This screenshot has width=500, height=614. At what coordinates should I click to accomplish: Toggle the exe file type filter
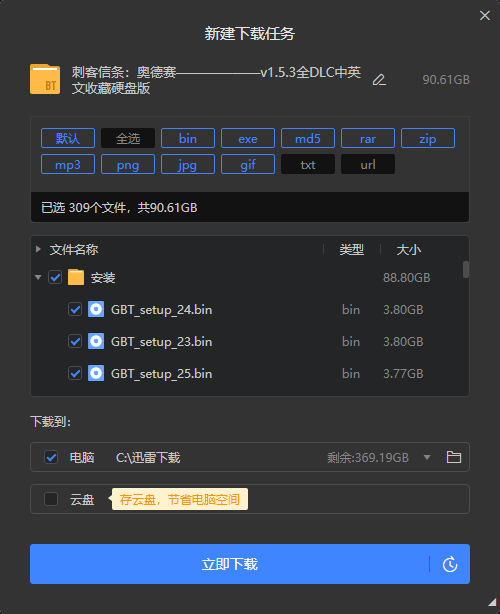point(248,138)
